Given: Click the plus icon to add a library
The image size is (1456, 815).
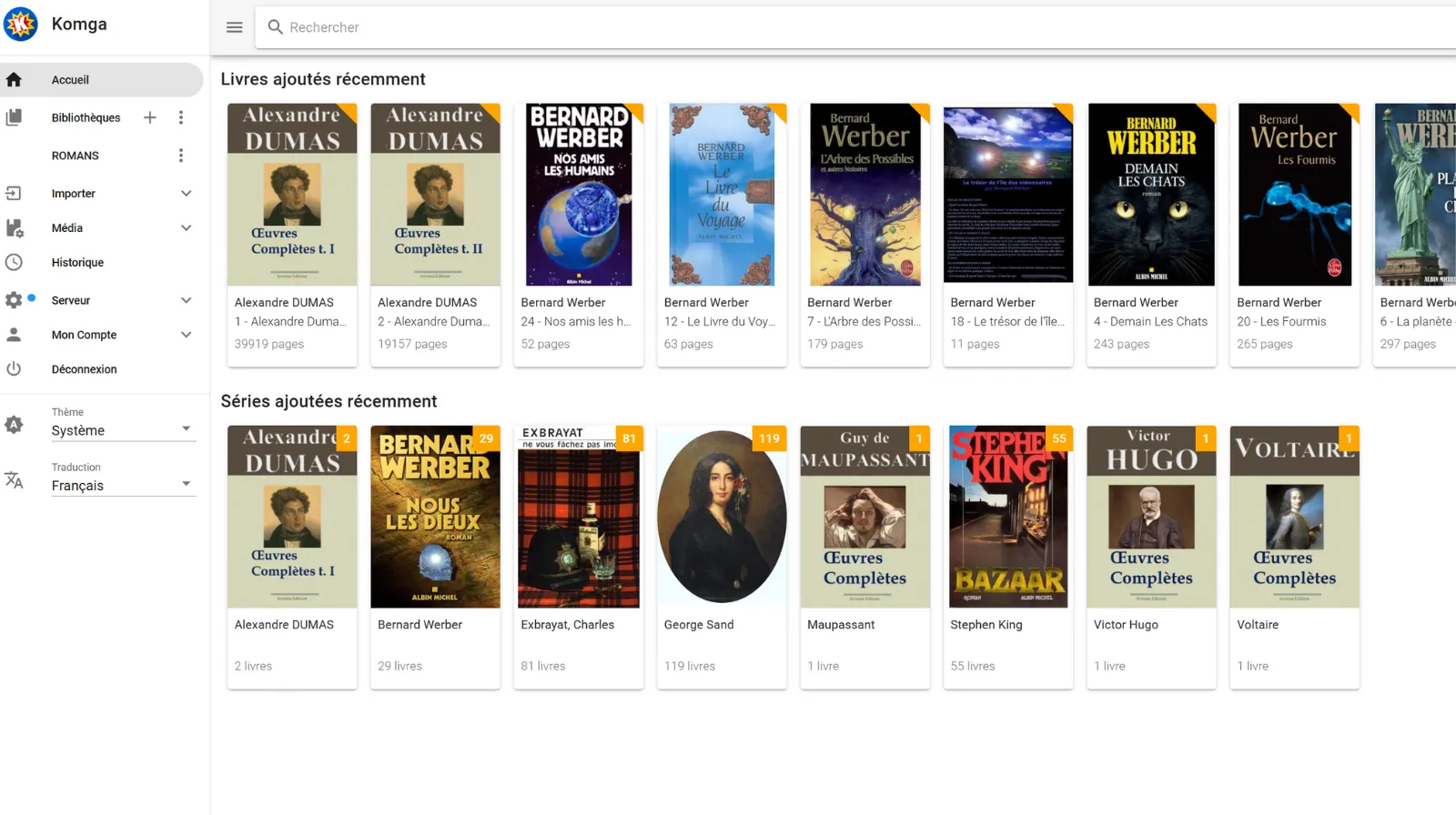Looking at the screenshot, I should 150,117.
